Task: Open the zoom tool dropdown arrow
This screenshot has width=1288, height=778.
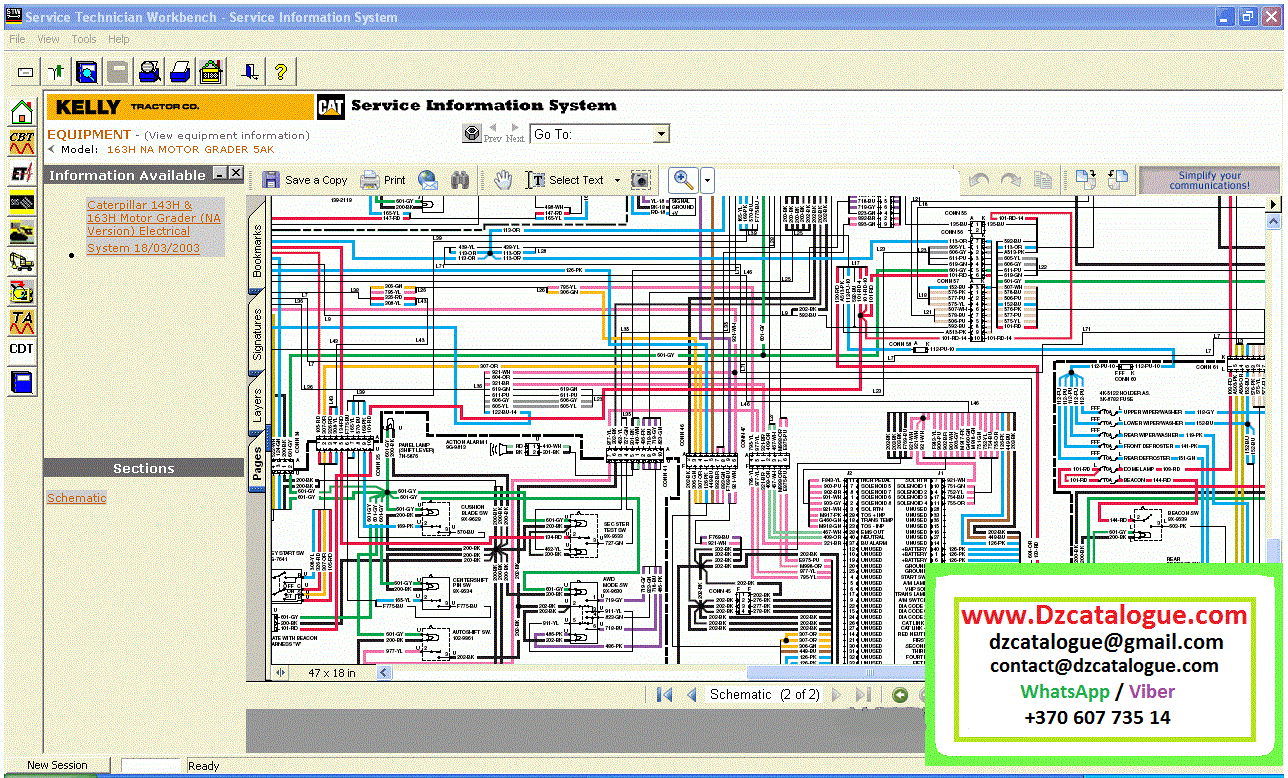Action: (707, 181)
